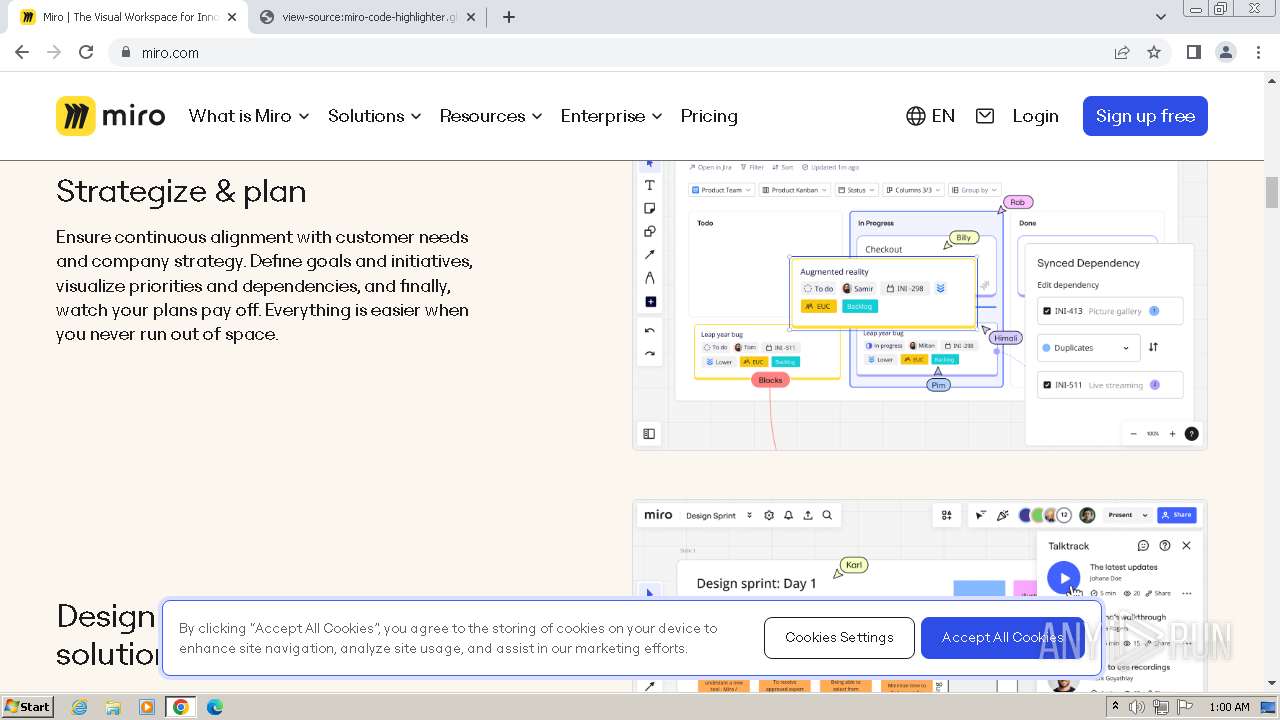This screenshot has width=1280, height=720.
Task: Click the Login link
Action: coord(1035,116)
